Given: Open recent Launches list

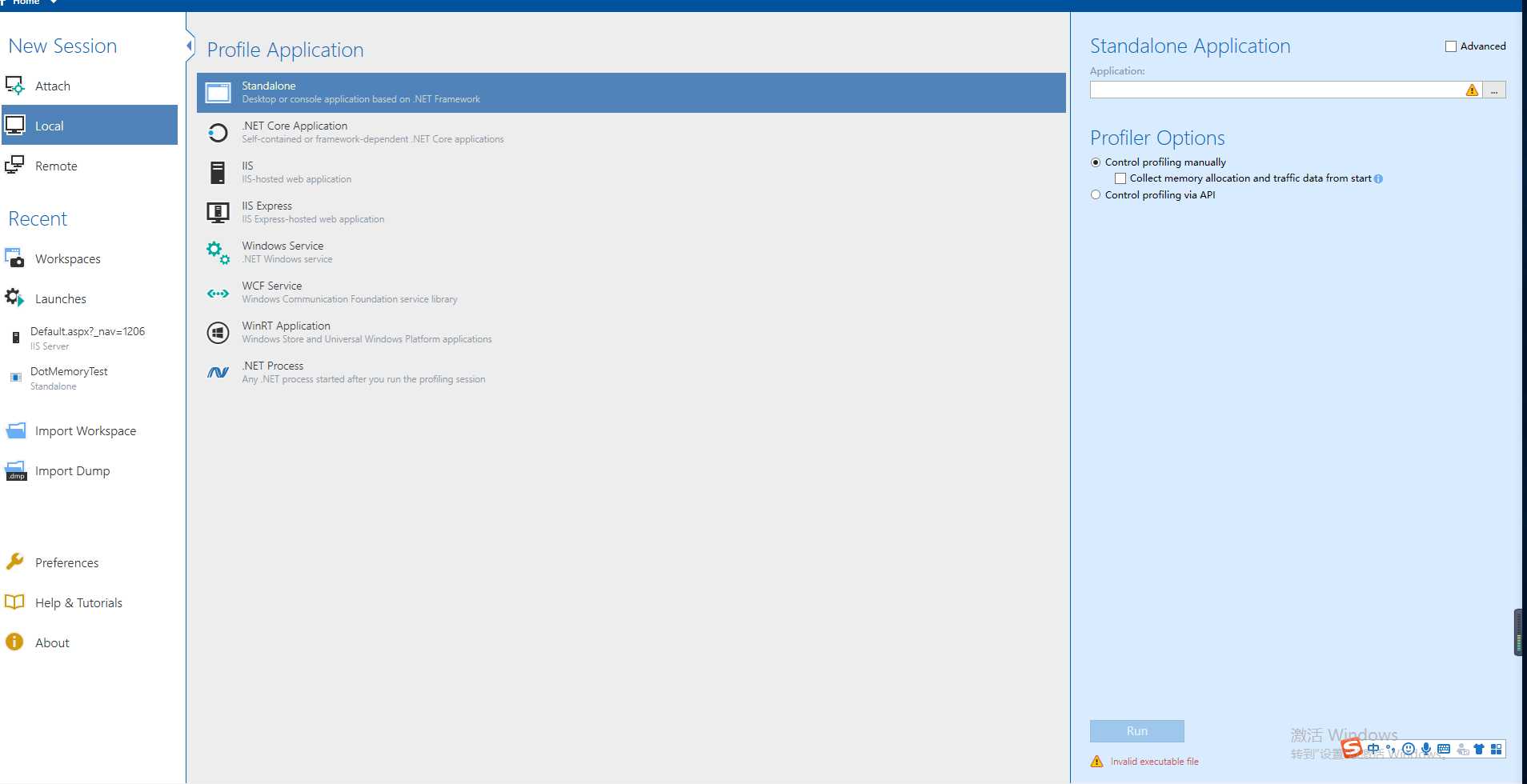Looking at the screenshot, I should 90,298.
